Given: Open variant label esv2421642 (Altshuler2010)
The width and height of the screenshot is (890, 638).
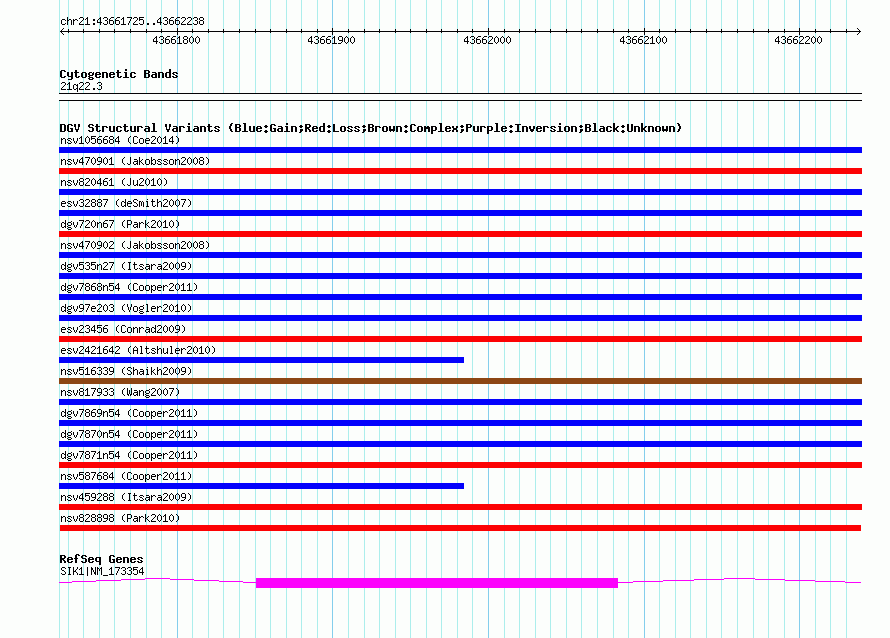Looking at the screenshot, I should 138,350.
